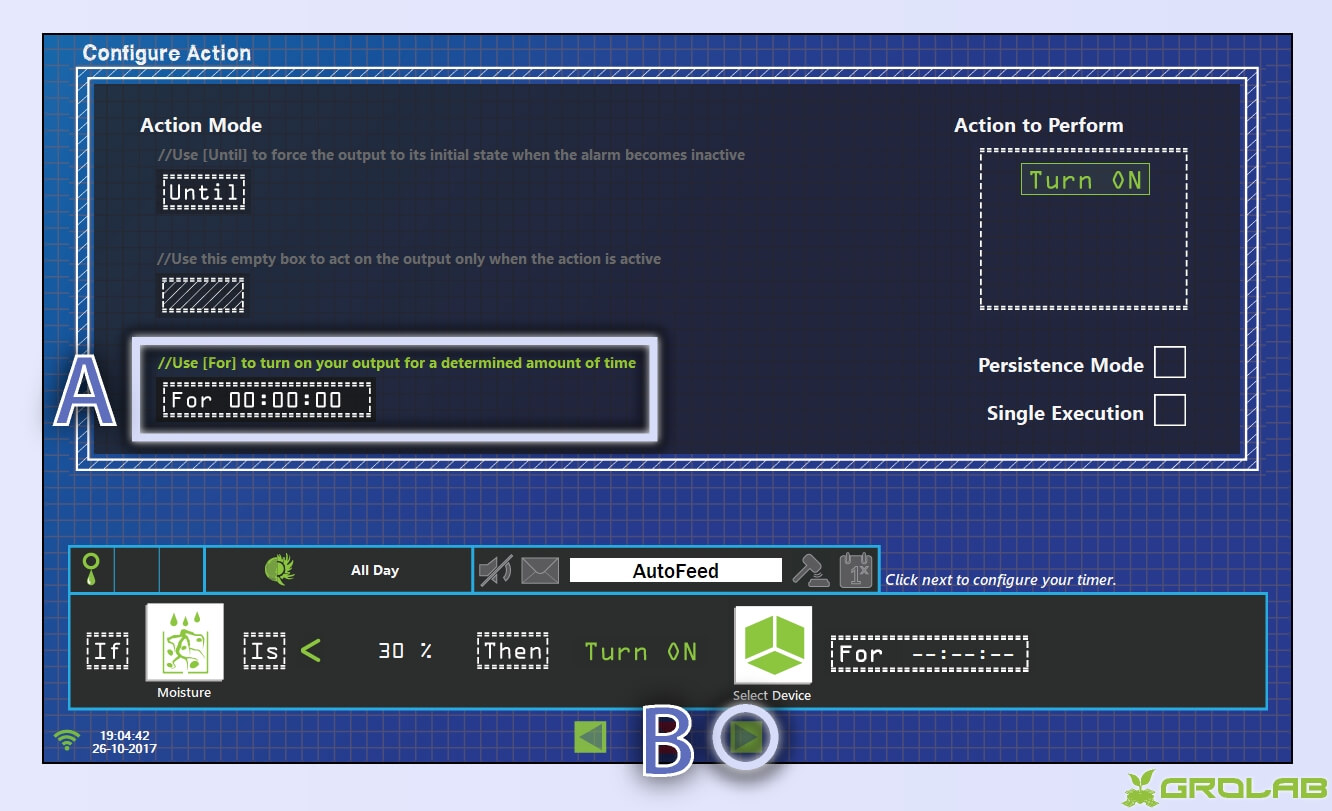Image resolution: width=1332 pixels, height=811 pixels.
Task: Select the empty hatched action mode box
Action: click(203, 295)
